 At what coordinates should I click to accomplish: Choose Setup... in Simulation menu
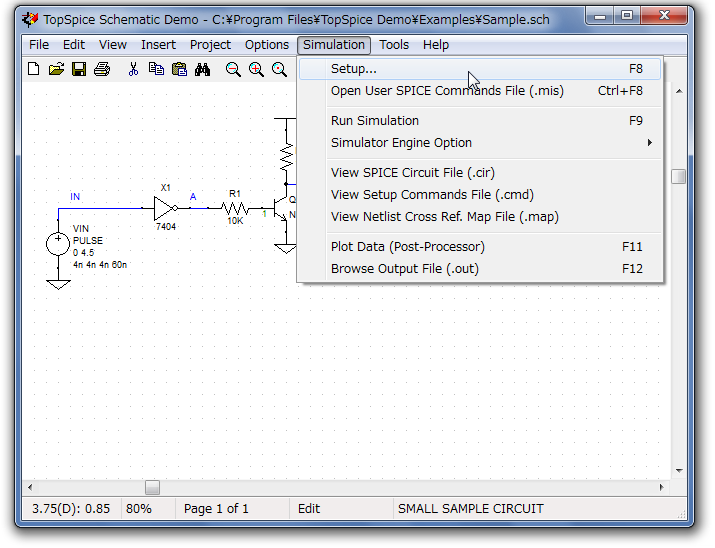pyautogui.click(x=480, y=69)
